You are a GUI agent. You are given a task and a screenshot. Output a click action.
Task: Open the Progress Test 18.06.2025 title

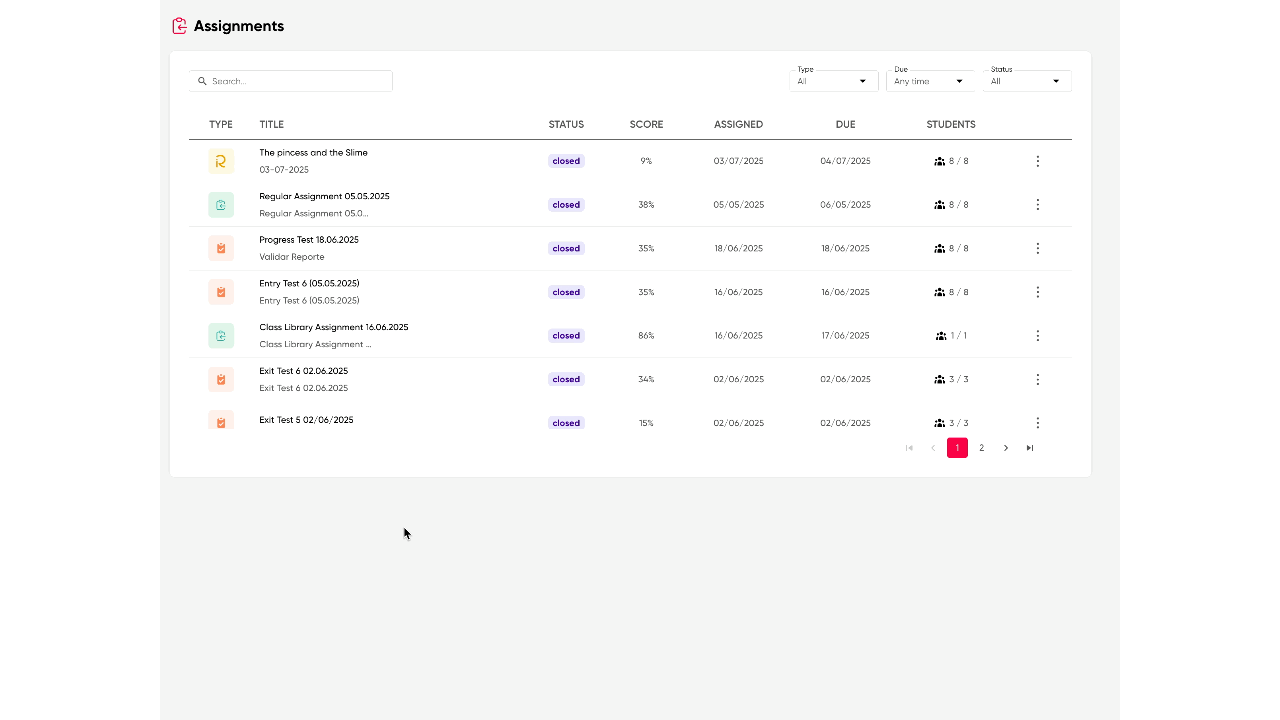(309, 240)
